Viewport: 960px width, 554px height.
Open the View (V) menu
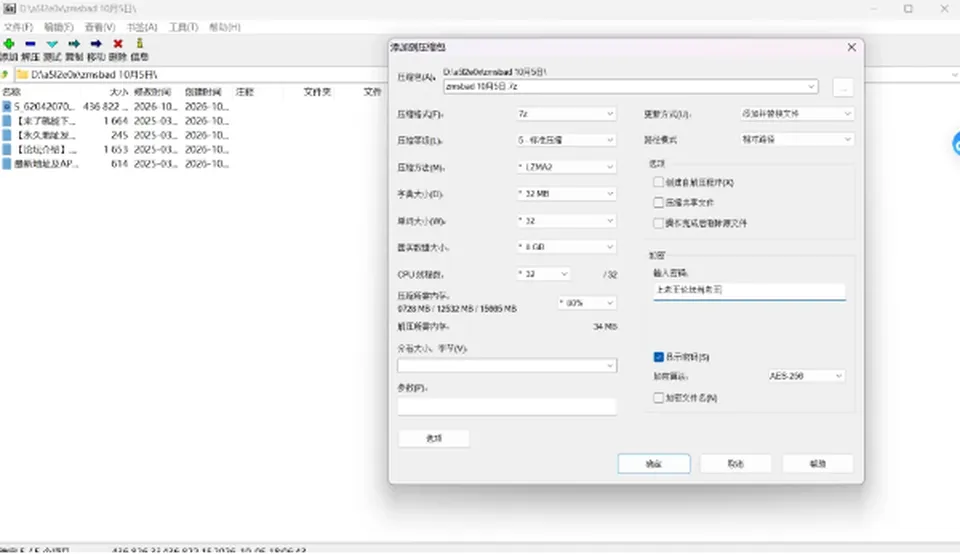tap(100, 28)
